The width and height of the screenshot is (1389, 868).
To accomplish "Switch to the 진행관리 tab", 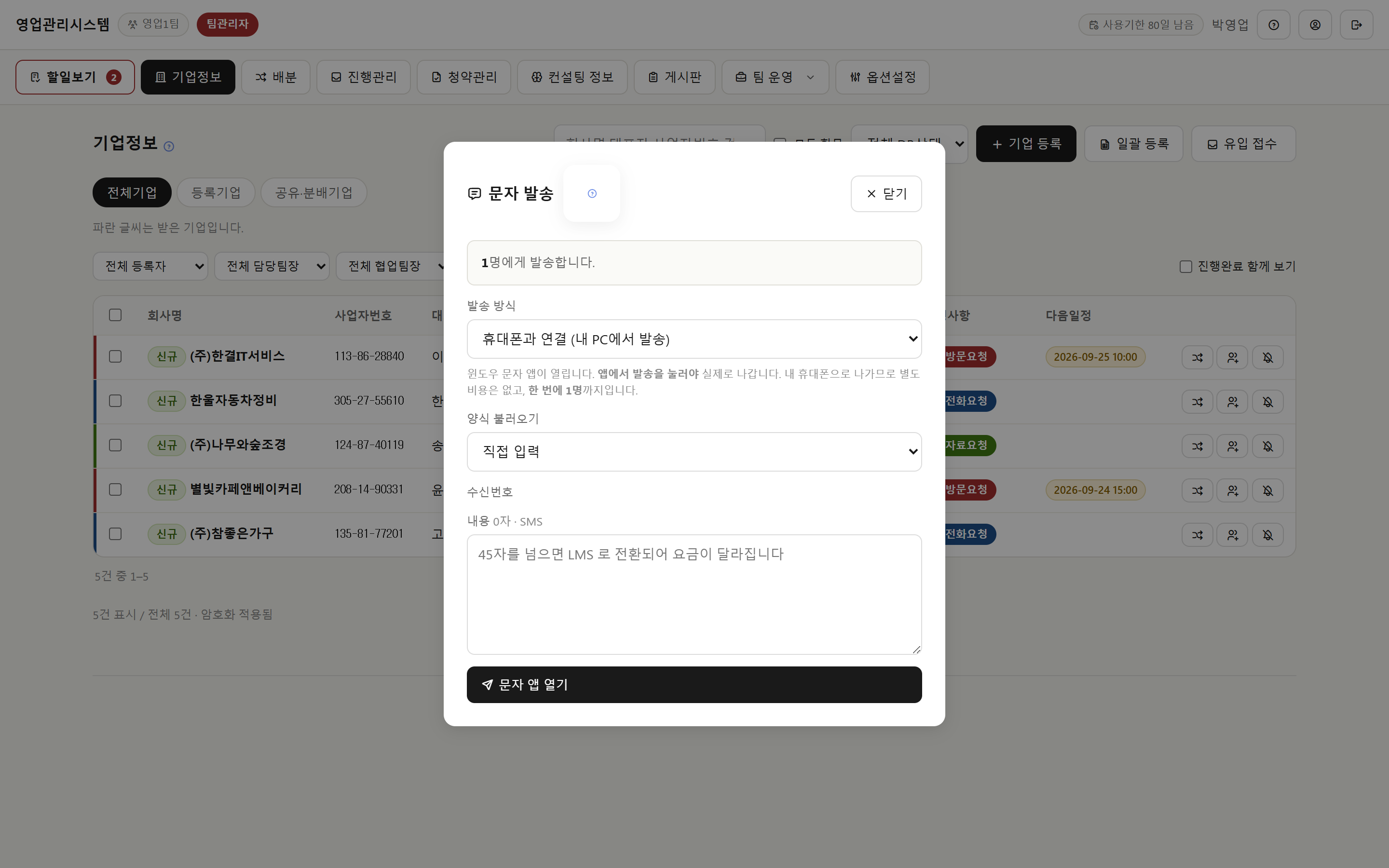I will coord(363,77).
